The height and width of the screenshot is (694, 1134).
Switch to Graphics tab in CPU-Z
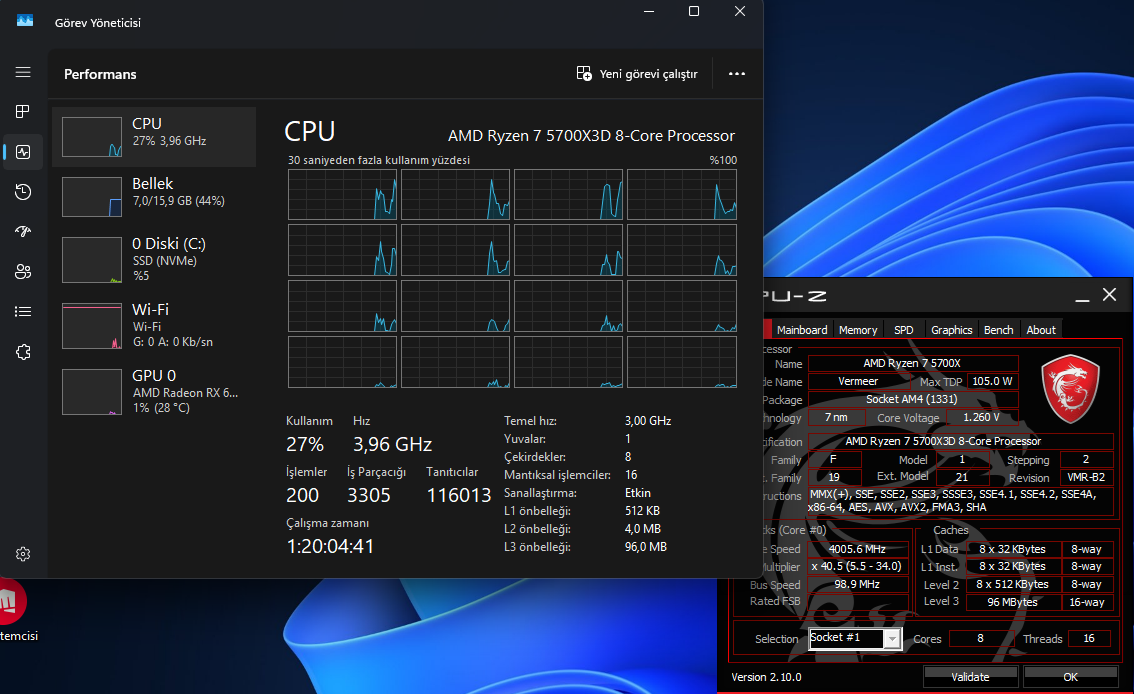(x=951, y=330)
